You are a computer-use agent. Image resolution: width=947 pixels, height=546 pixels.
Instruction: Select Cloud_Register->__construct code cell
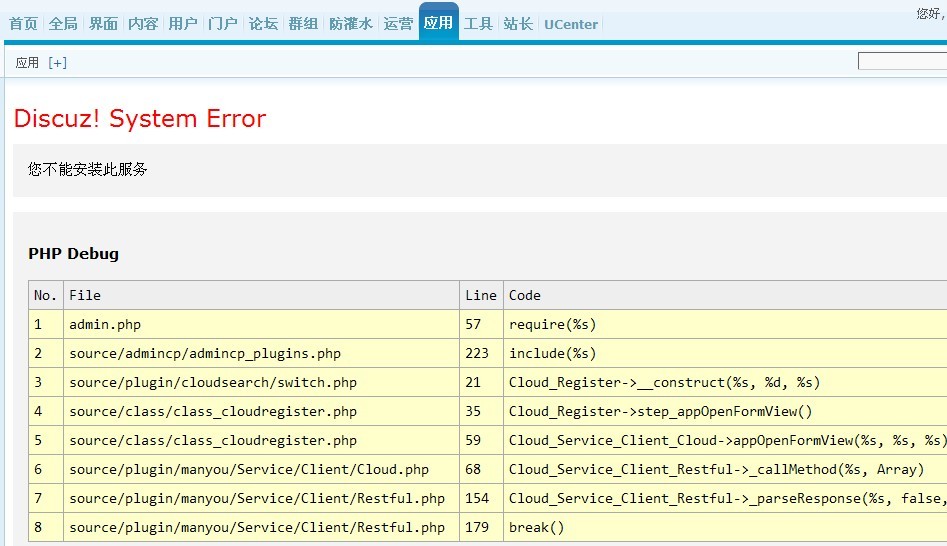click(725, 382)
